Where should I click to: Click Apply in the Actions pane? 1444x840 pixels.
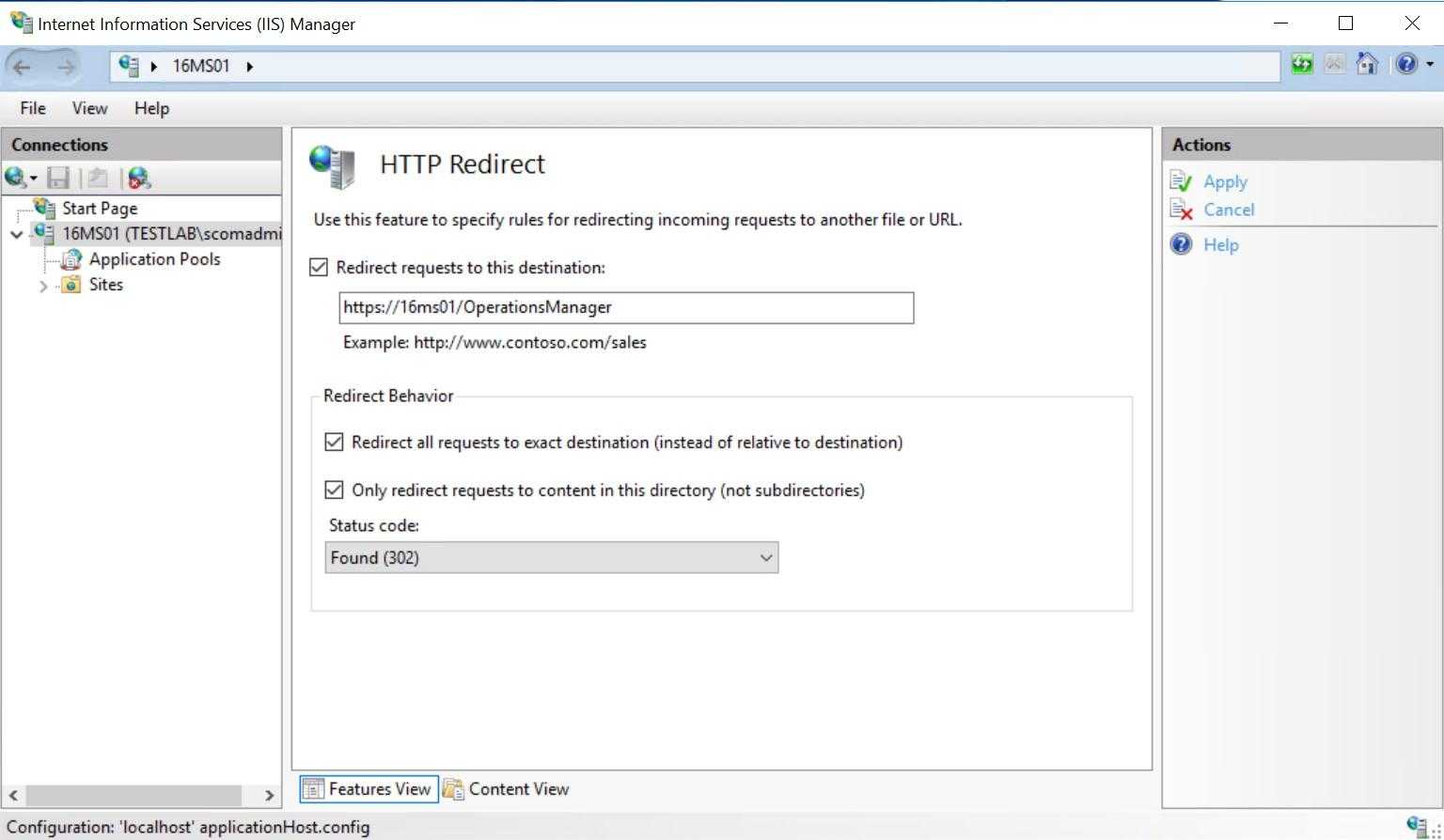click(1225, 181)
